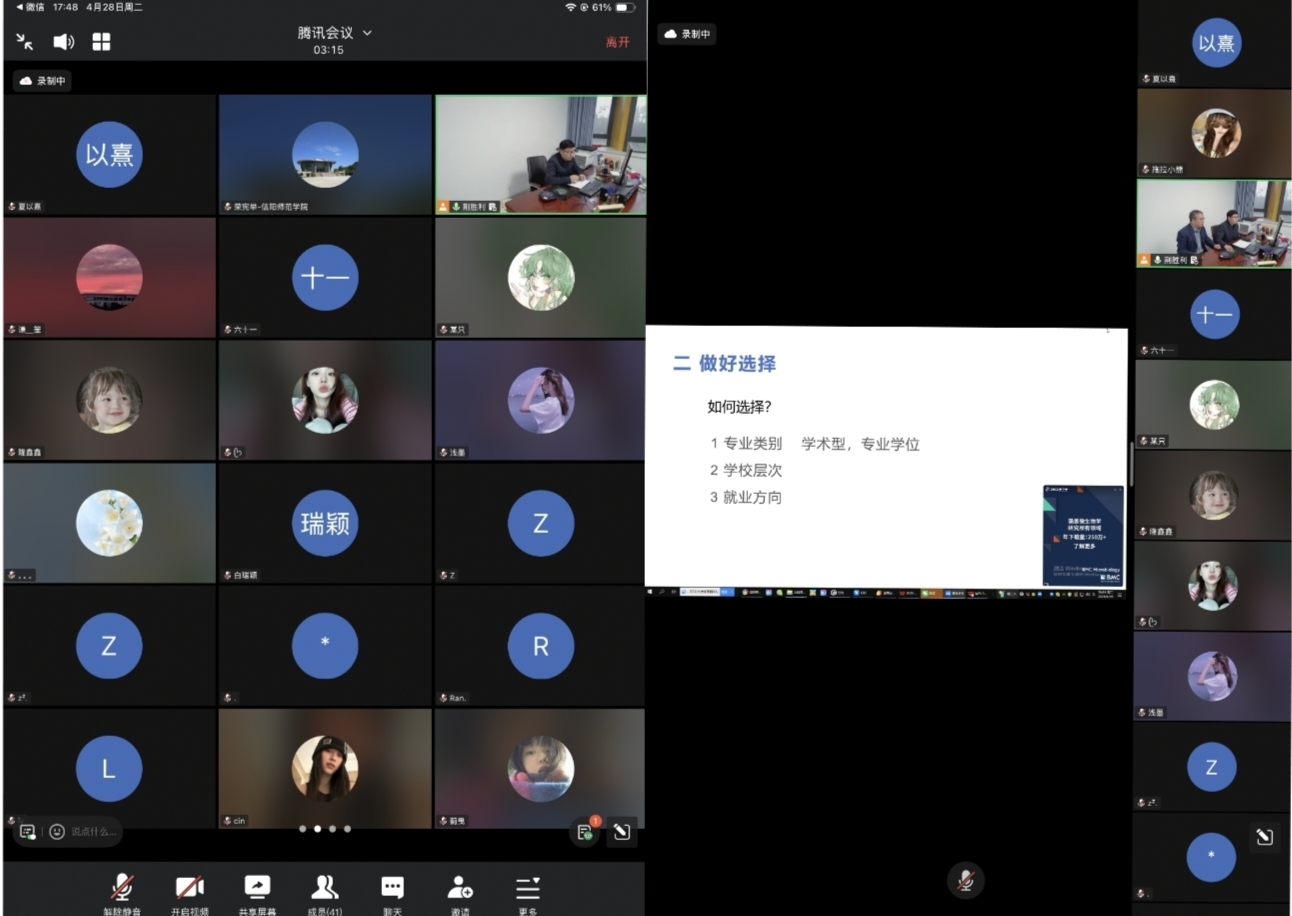This screenshot has height=916, width=1292.
Task: Open the 聊天 chat panel
Action: pyautogui.click(x=392, y=888)
